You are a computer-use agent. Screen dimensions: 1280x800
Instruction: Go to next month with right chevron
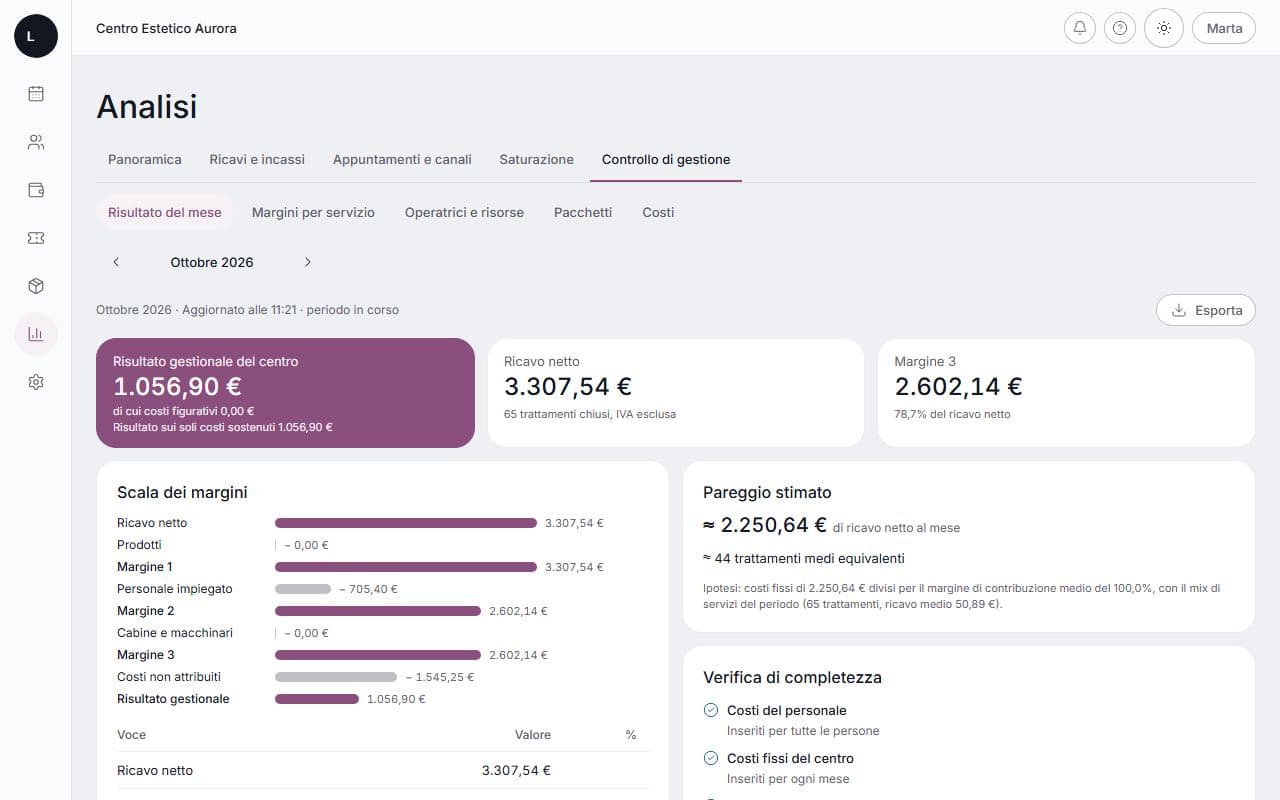click(x=307, y=262)
